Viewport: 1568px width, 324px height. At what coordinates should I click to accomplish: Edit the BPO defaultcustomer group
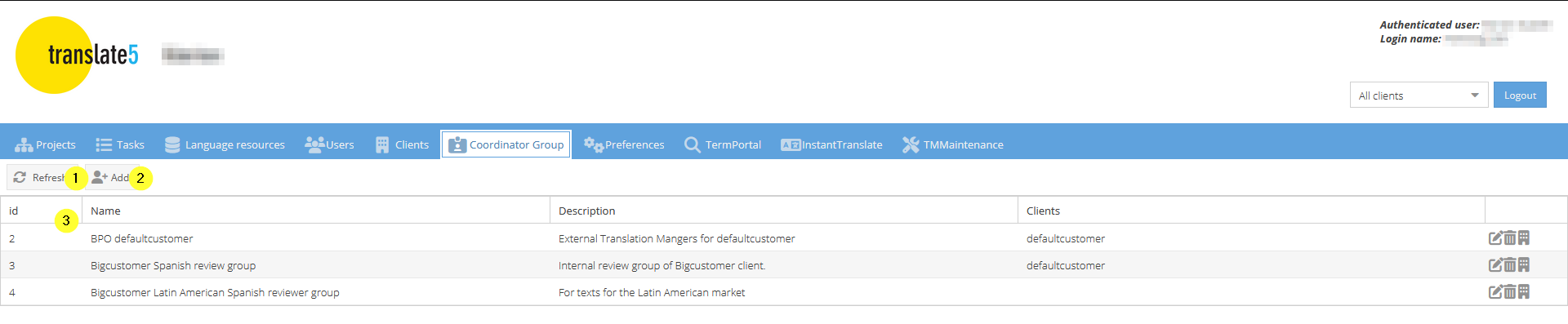click(1495, 238)
